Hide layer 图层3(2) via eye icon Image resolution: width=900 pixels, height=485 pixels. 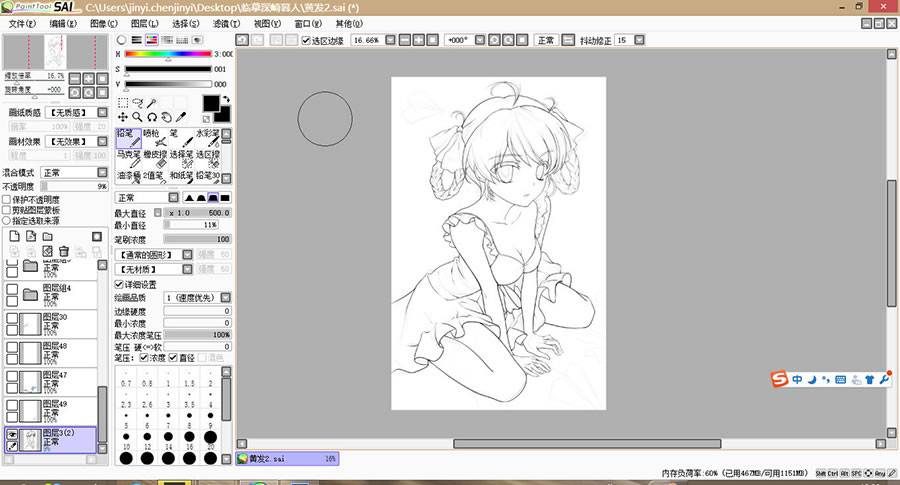[x=11, y=434]
